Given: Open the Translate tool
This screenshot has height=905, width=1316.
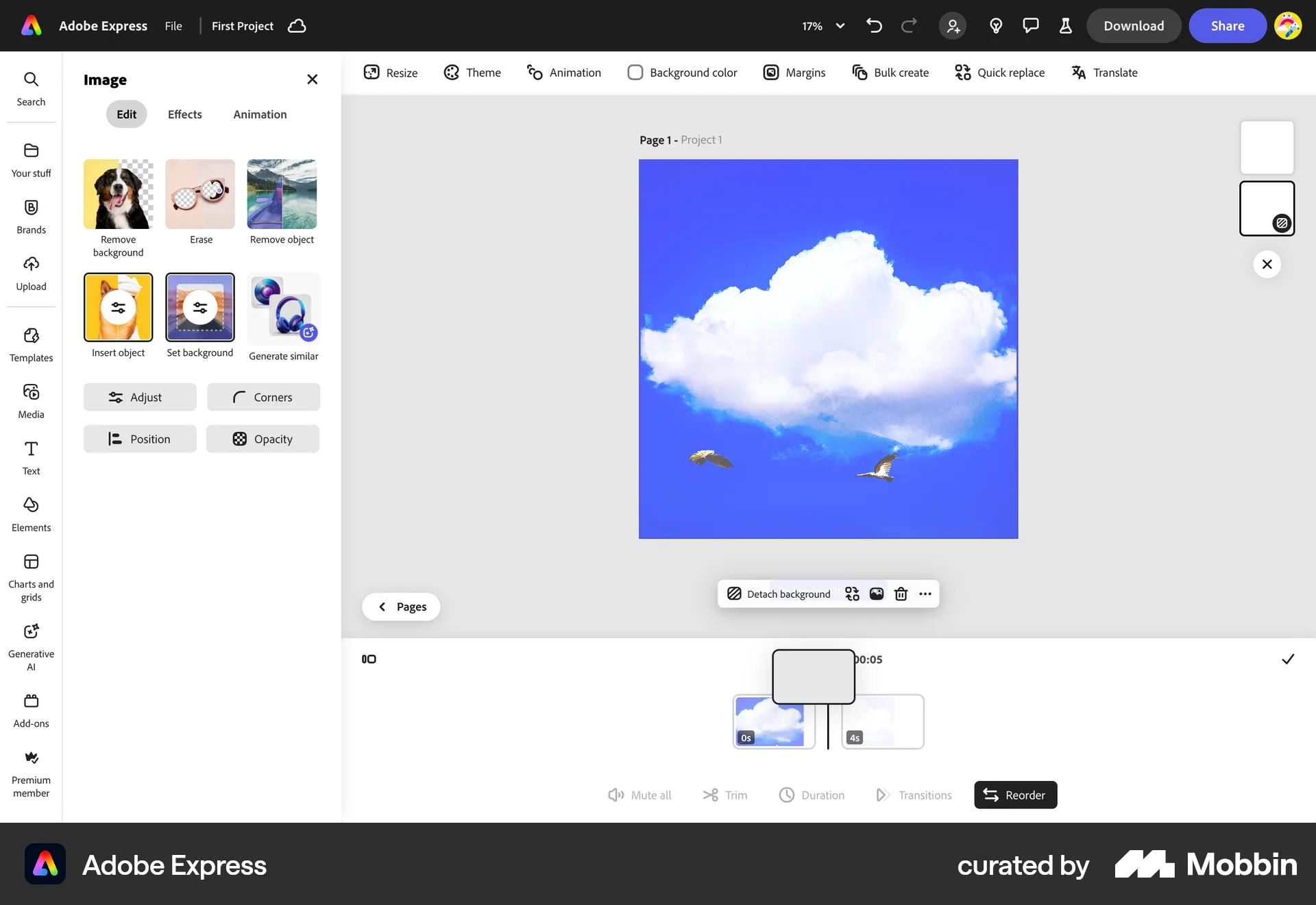Looking at the screenshot, I should (1104, 73).
